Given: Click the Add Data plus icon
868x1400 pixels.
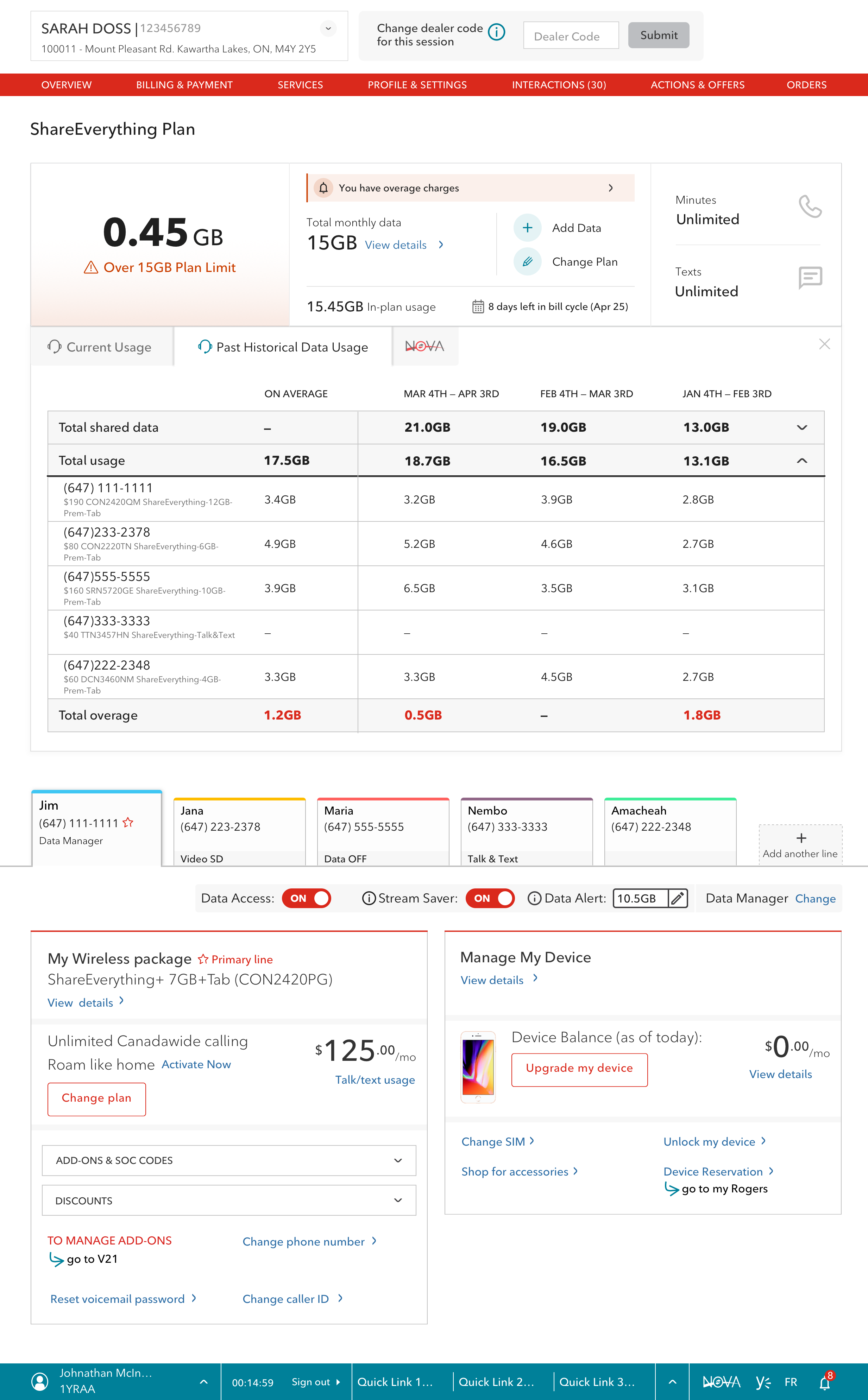Looking at the screenshot, I should click(527, 228).
